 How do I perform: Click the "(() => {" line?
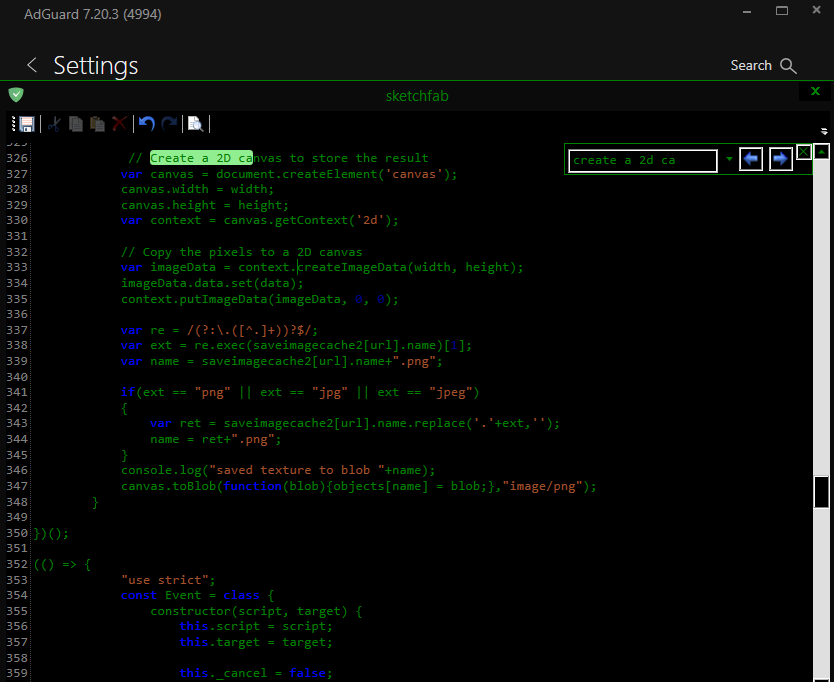pos(62,564)
